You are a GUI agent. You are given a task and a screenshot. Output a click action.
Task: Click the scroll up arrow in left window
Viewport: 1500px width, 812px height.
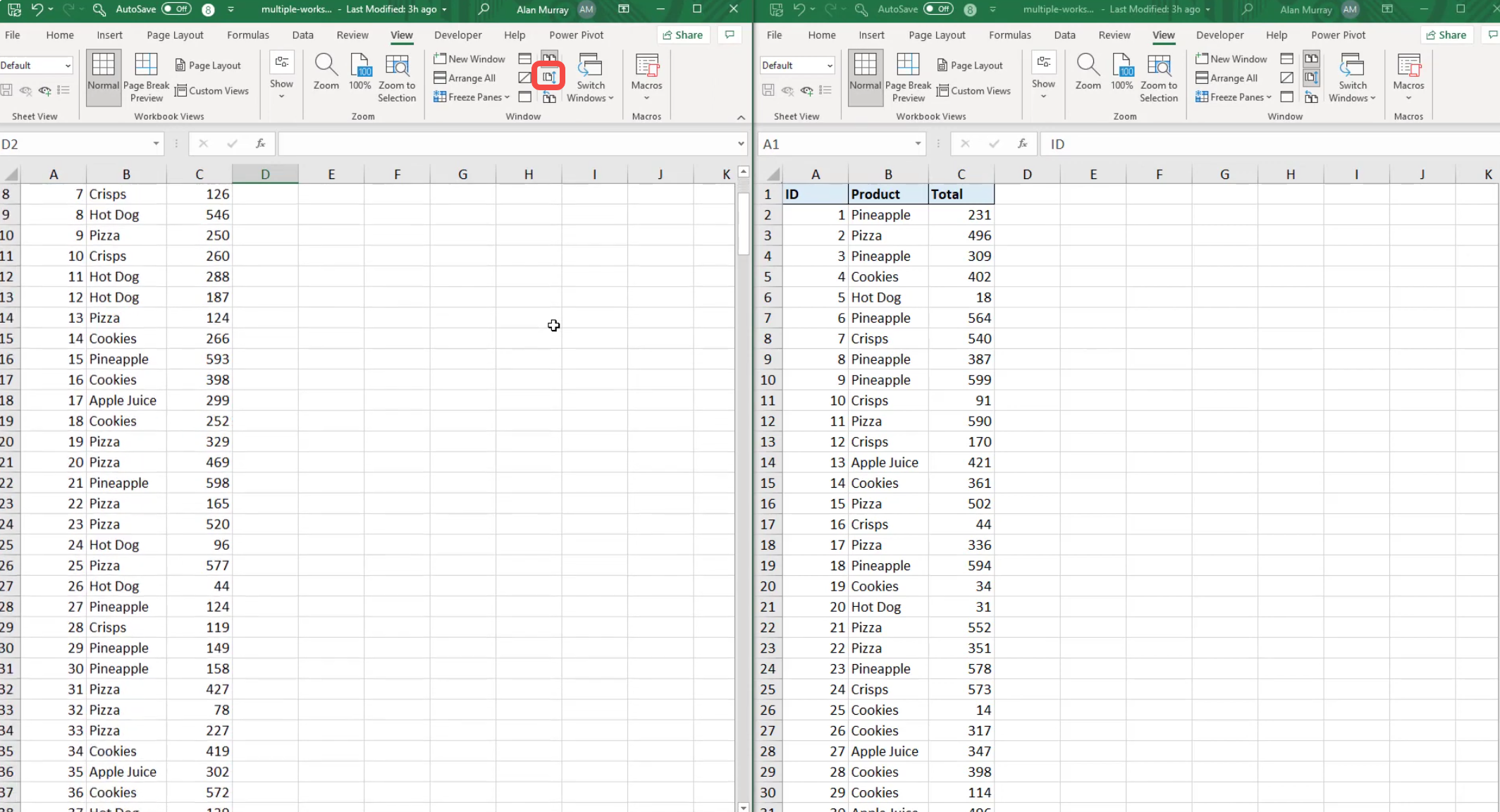point(744,171)
